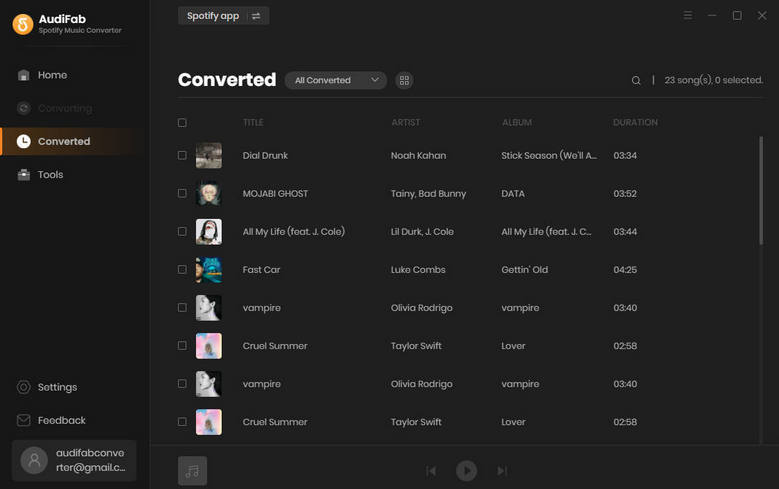Check the MOJABI GHOST checkbox
This screenshot has width=779, height=489.
coord(182,193)
